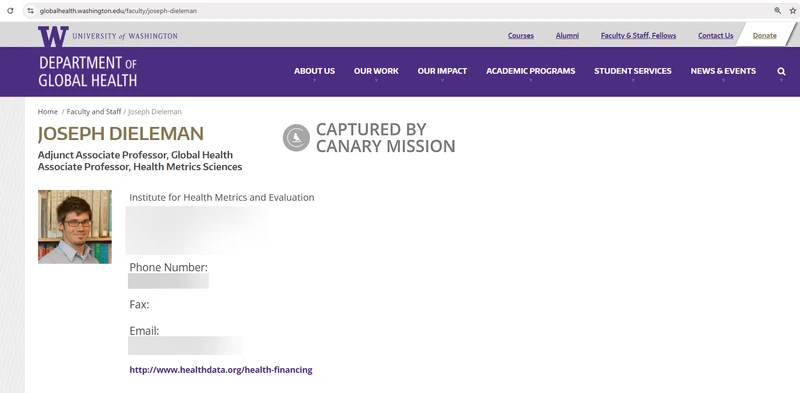Click the 'Fax:' label
Image resolution: width=800 pixels, height=393 pixels.
point(139,305)
